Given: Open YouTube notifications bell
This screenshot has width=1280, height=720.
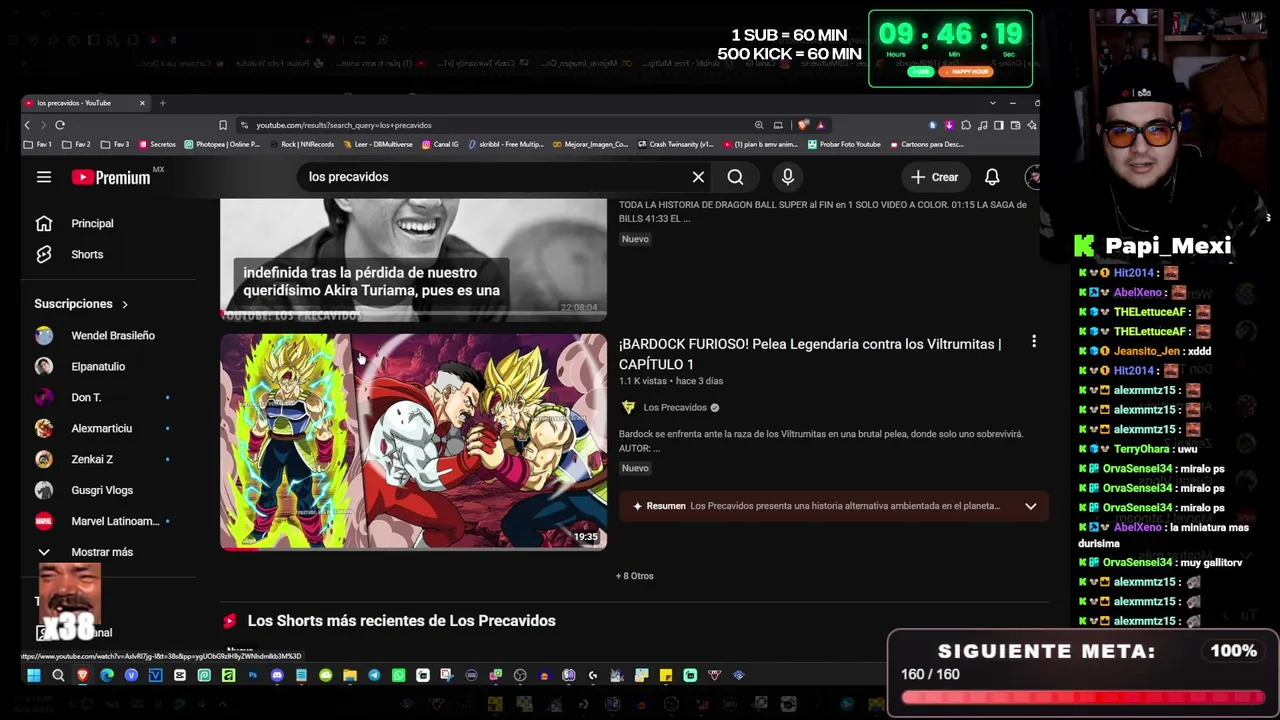Looking at the screenshot, I should tap(992, 177).
